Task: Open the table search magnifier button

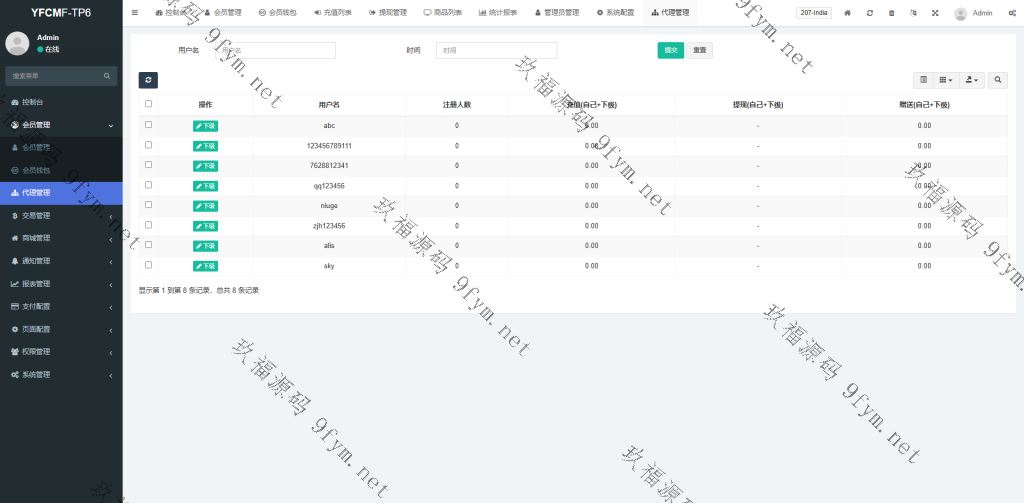Action: tap(997, 80)
